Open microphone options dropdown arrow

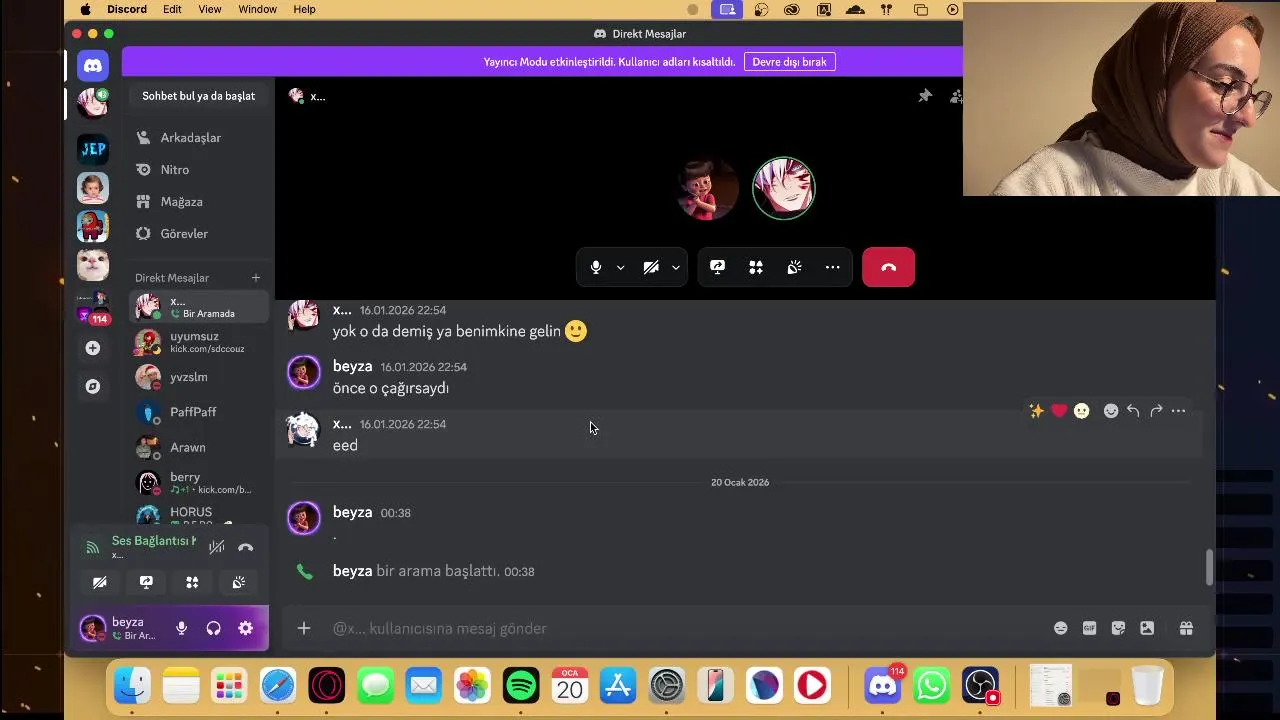[621, 267]
